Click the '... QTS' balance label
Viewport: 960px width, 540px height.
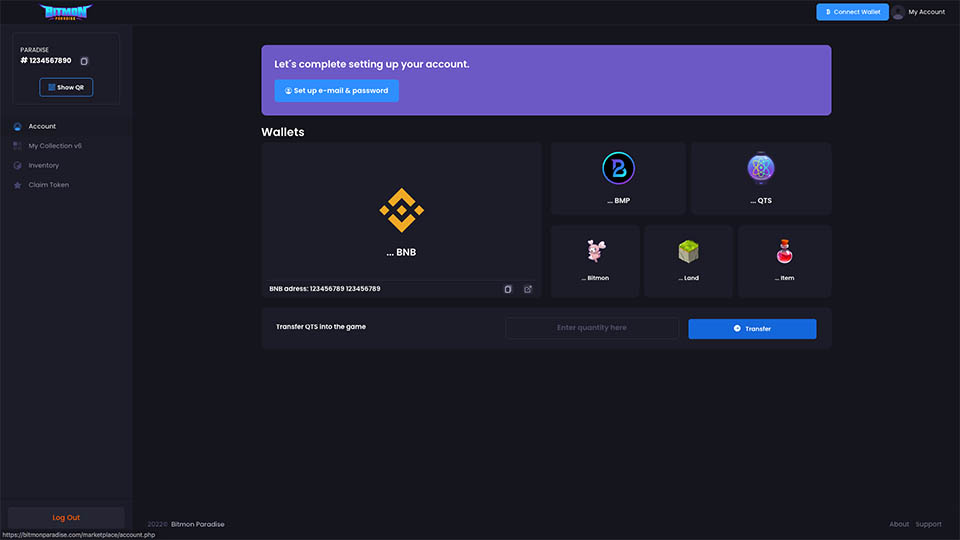click(761, 201)
